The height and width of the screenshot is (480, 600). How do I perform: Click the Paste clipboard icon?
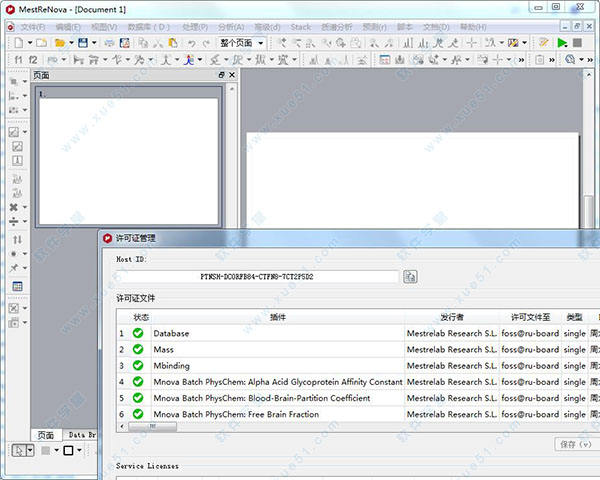[173, 43]
